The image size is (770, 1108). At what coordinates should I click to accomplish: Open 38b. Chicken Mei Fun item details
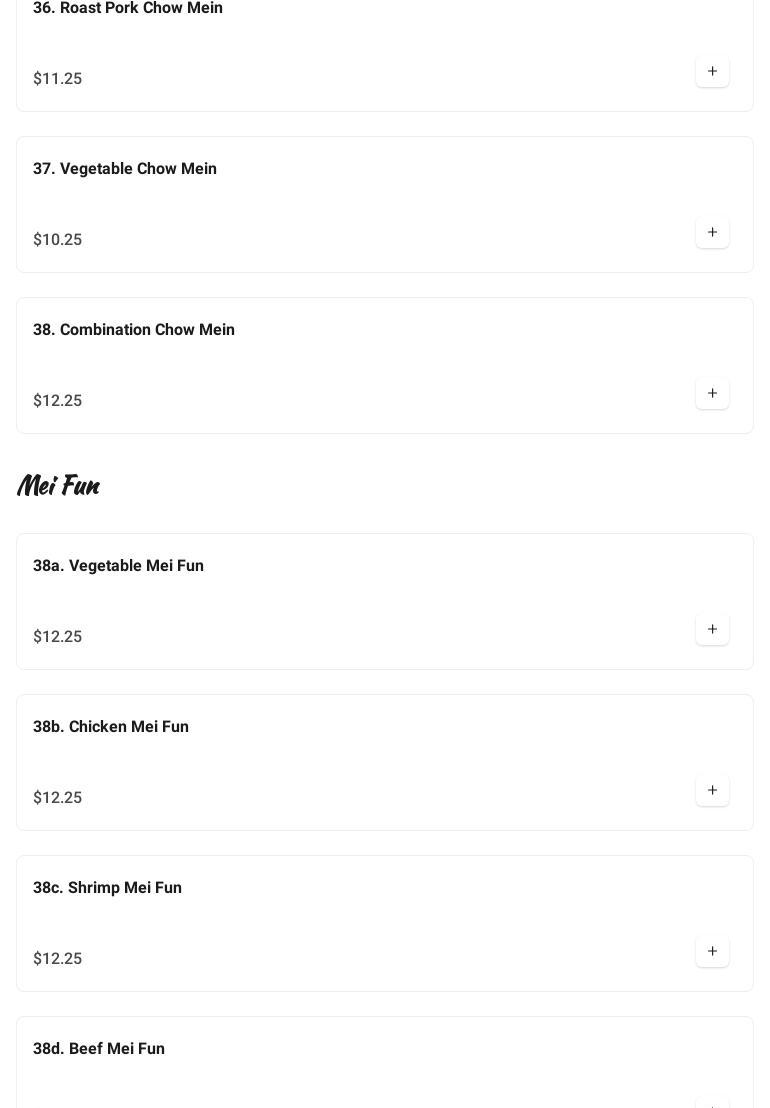[x=111, y=727]
